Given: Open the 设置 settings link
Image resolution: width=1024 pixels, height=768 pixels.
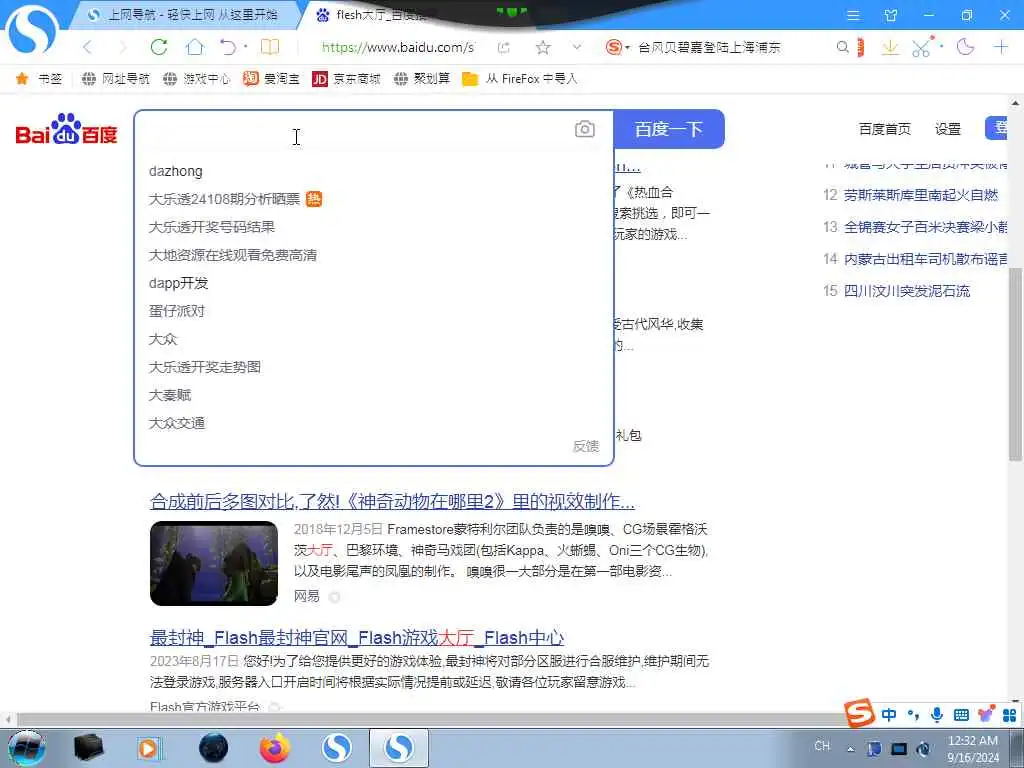Looking at the screenshot, I should (x=948, y=129).
